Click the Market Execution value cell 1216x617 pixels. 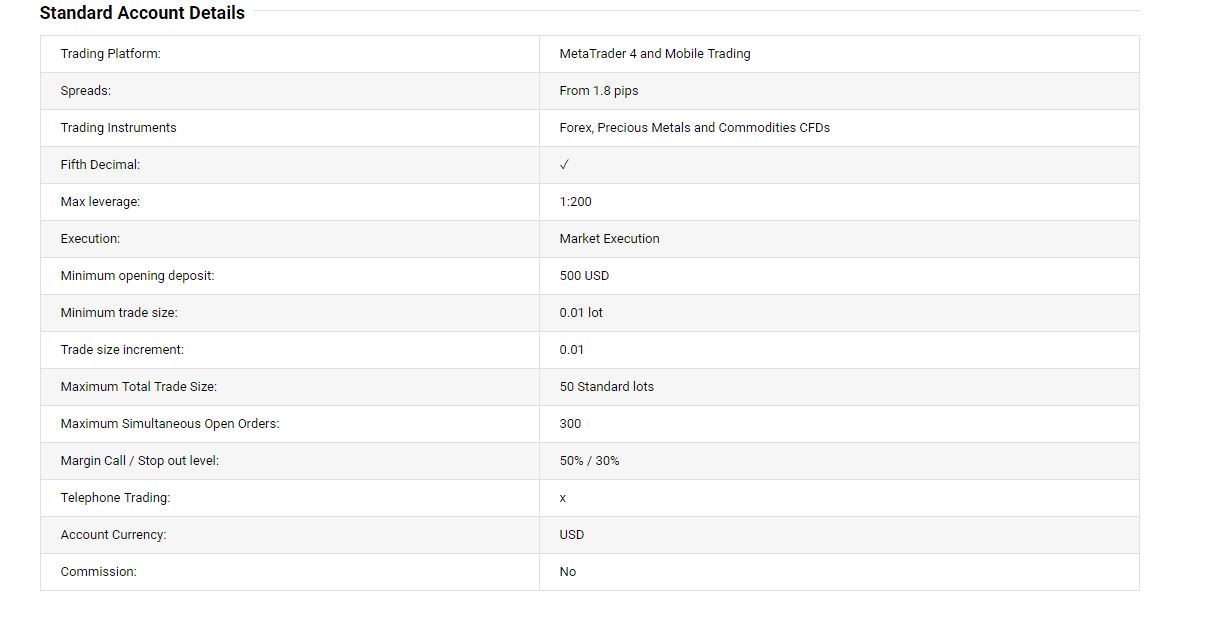tap(839, 239)
